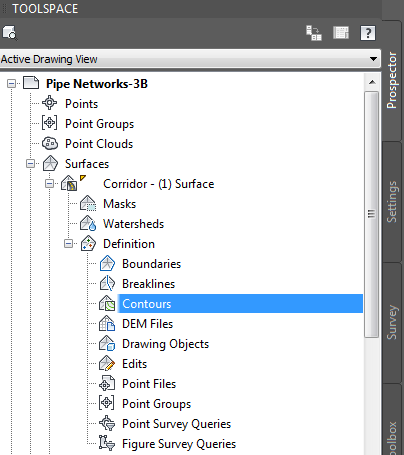
Task: Switch to the Survey tab
Action: [x=392, y=322]
